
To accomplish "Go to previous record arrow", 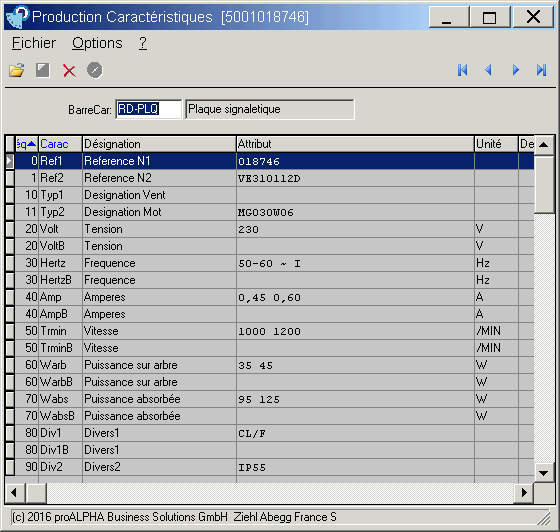I will (x=489, y=70).
